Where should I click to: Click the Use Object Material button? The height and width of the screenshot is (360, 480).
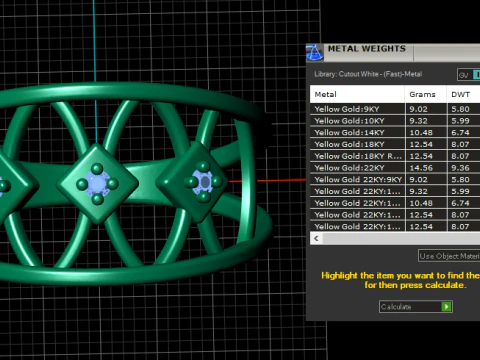click(449, 256)
